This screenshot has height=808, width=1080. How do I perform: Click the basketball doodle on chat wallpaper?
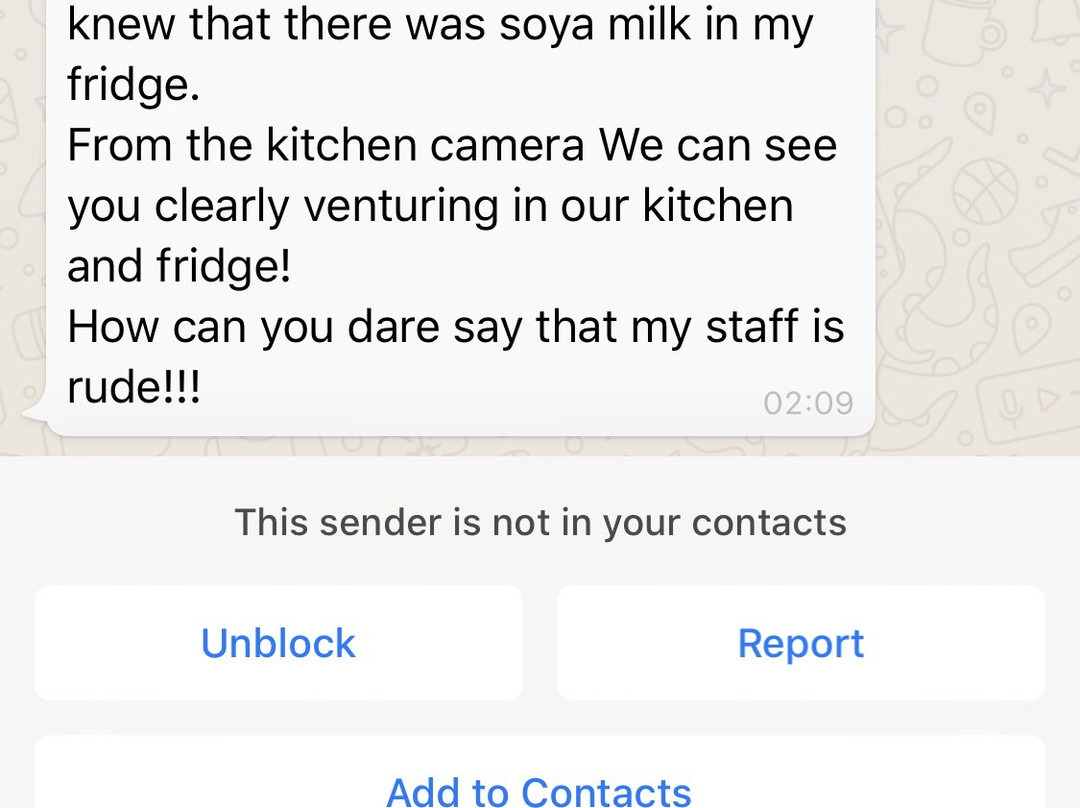coord(985,190)
